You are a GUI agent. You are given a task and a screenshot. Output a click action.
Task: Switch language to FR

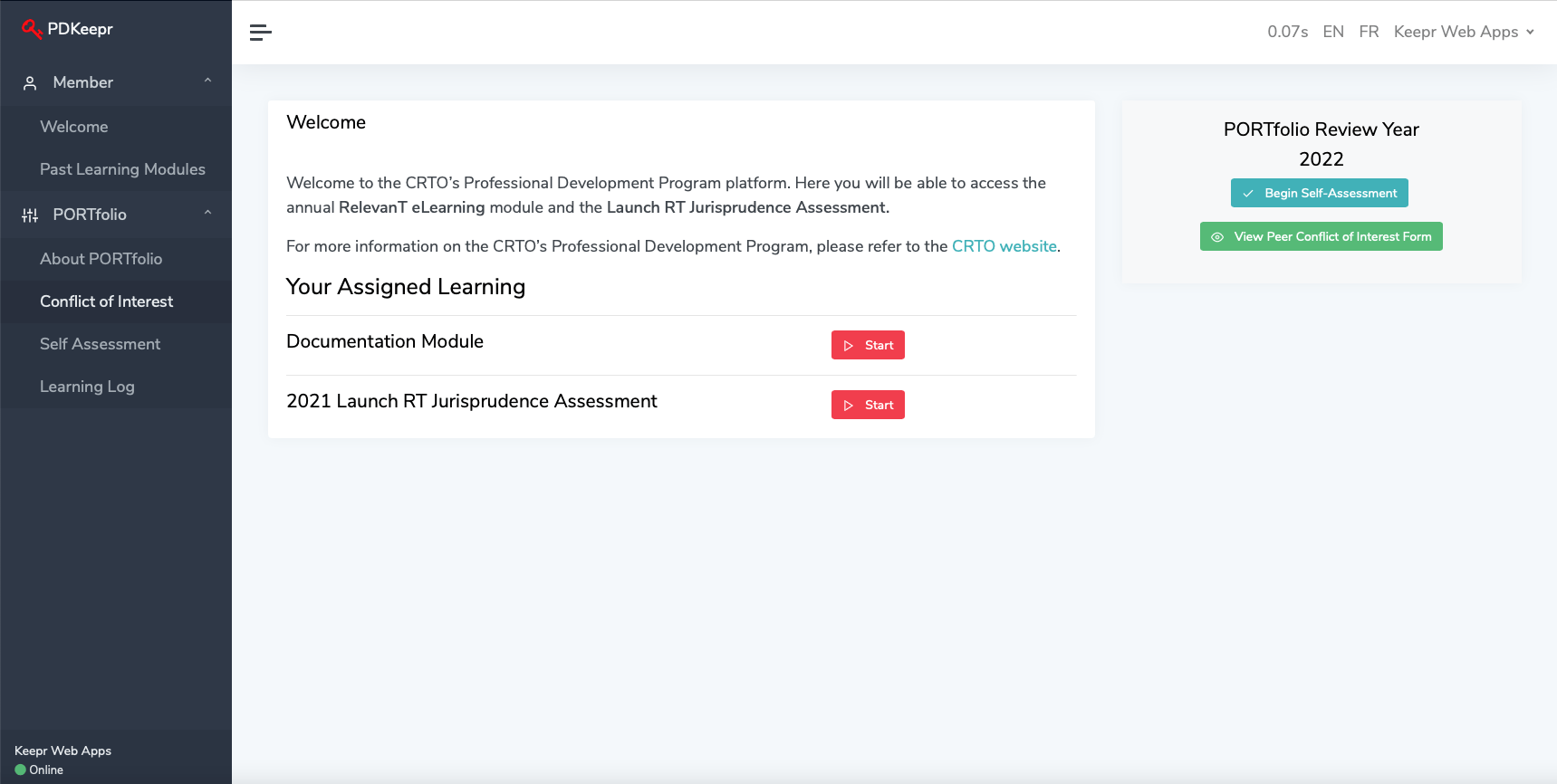1369,32
